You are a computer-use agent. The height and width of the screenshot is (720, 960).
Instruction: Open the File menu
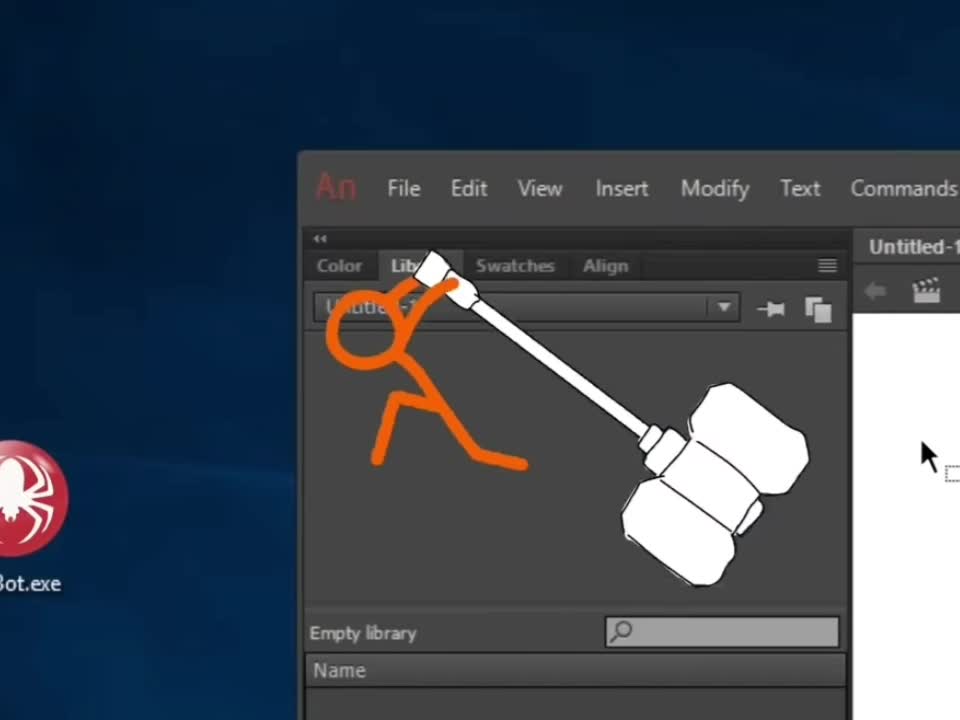(403, 188)
